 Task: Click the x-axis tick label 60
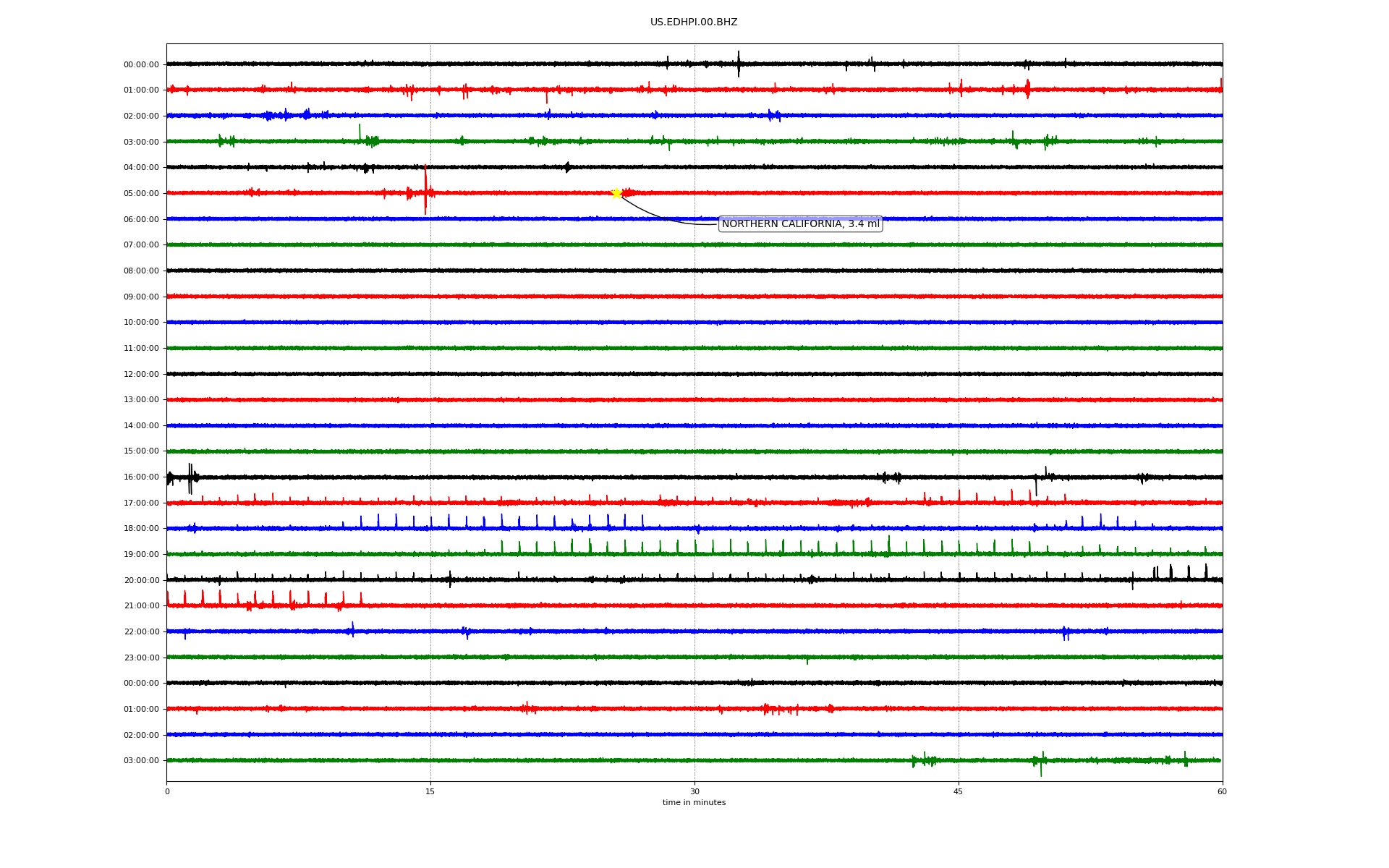(1222, 791)
